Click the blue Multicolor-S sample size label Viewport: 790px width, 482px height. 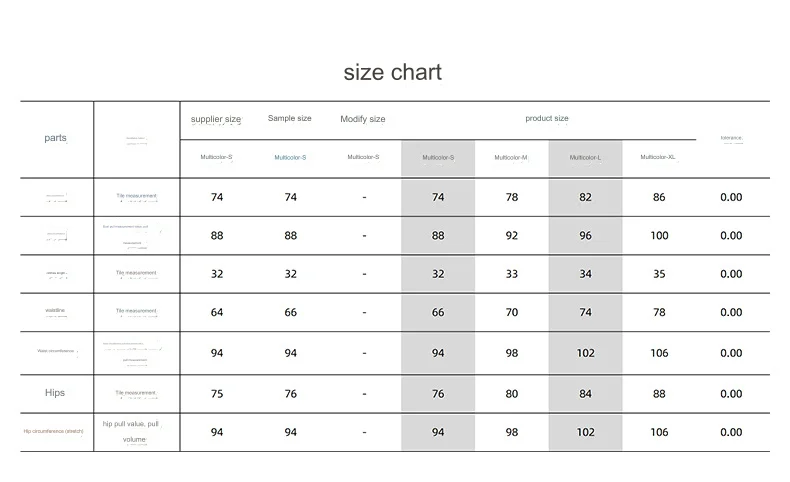coord(290,158)
